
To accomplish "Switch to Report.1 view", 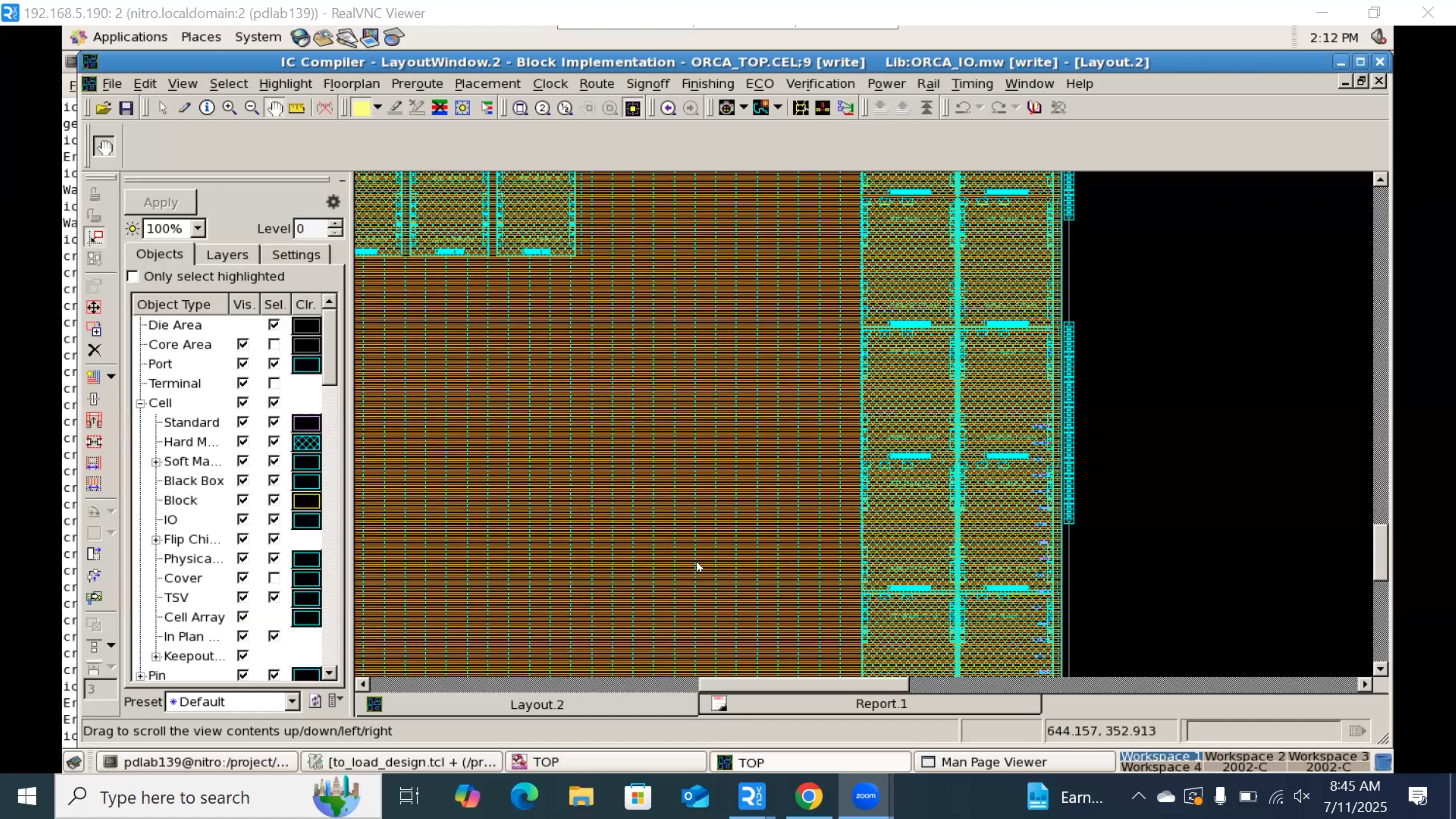I will coord(882,704).
